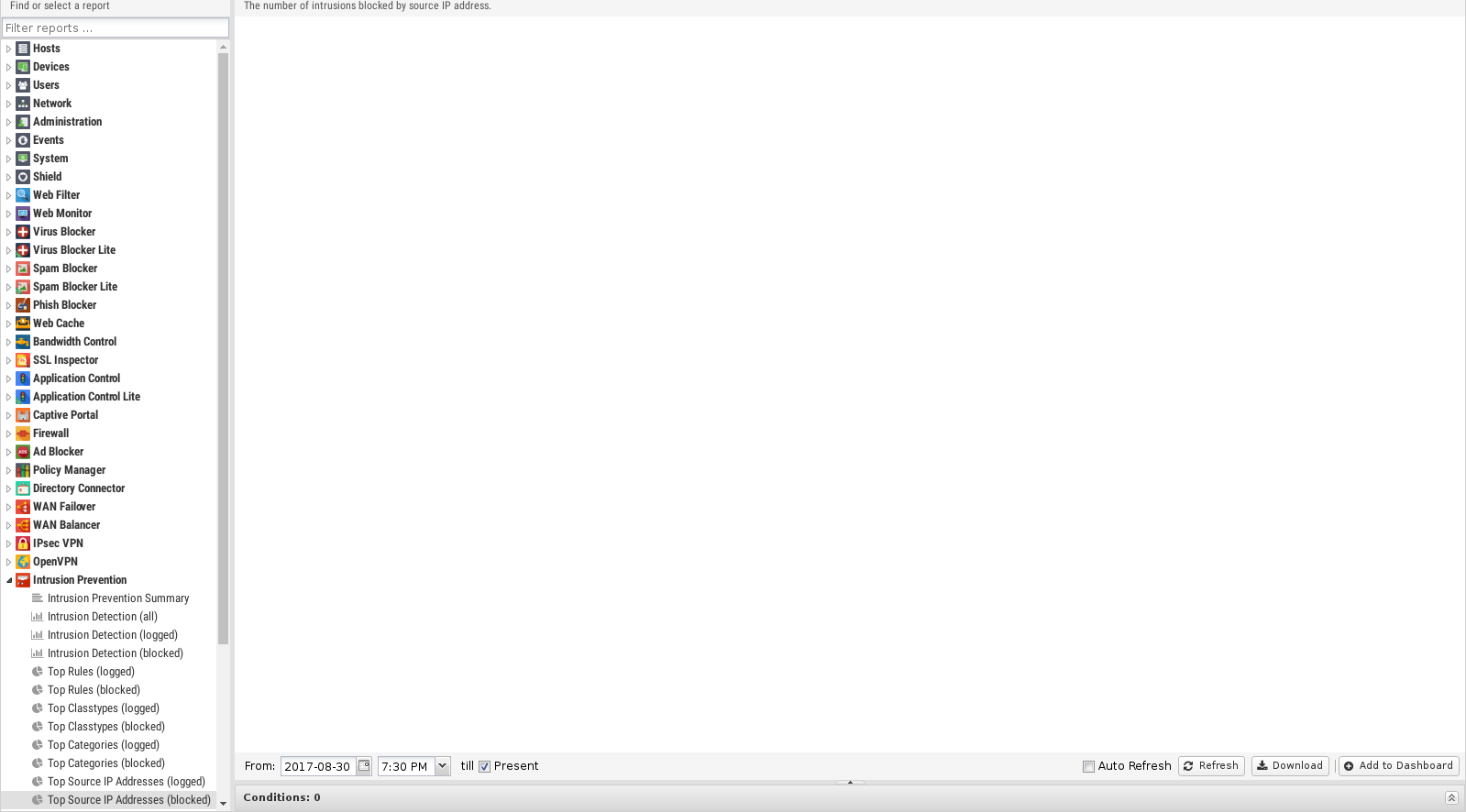Click the Network category icon
This screenshot has width=1466, height=812.
[23, 104]
